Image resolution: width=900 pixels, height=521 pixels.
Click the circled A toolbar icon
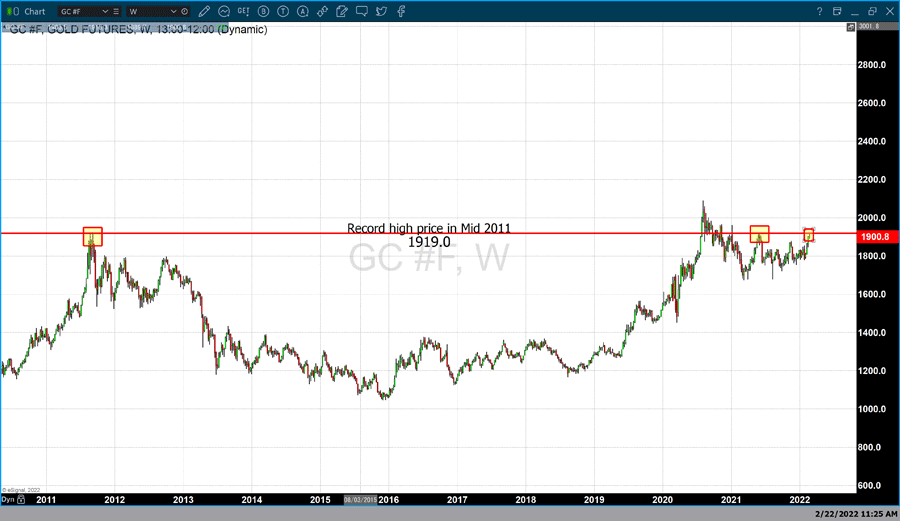coord(302,11)
